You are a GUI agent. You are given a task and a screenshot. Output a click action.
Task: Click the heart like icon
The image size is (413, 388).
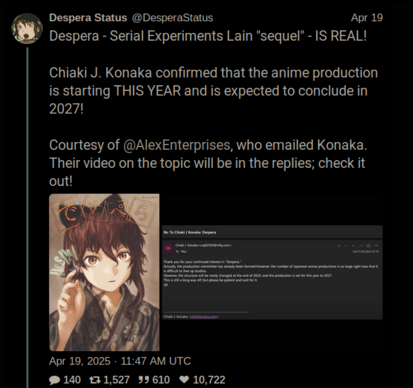184,380
